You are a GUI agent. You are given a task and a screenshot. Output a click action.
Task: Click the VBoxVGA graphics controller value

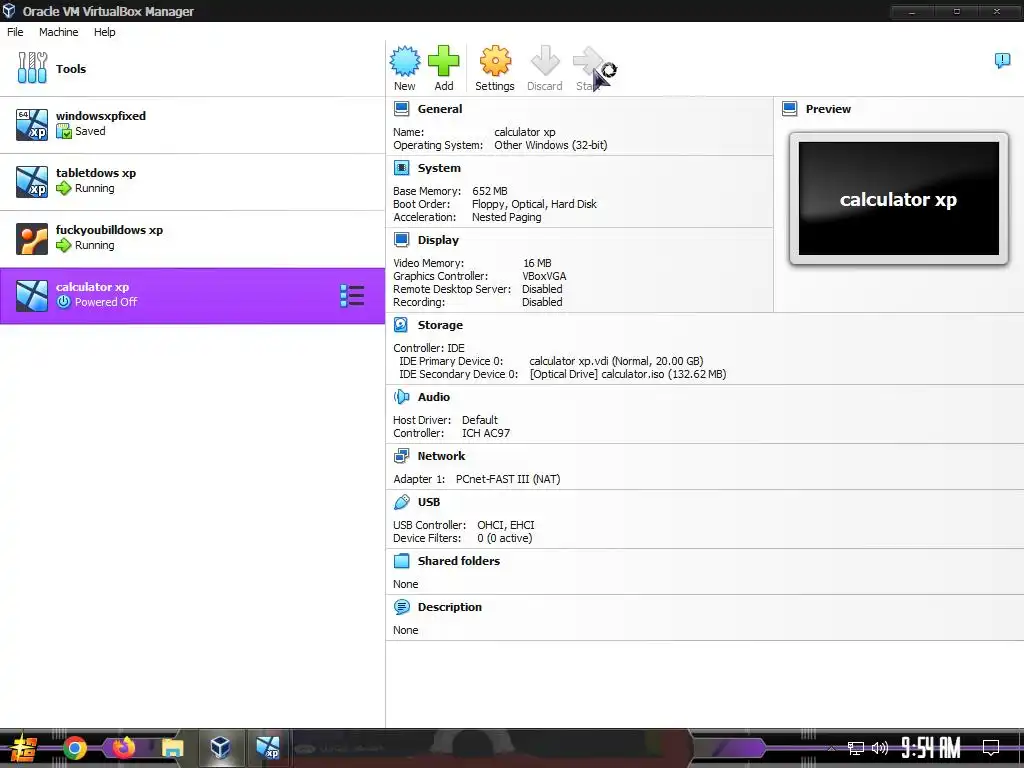point(544,276)
